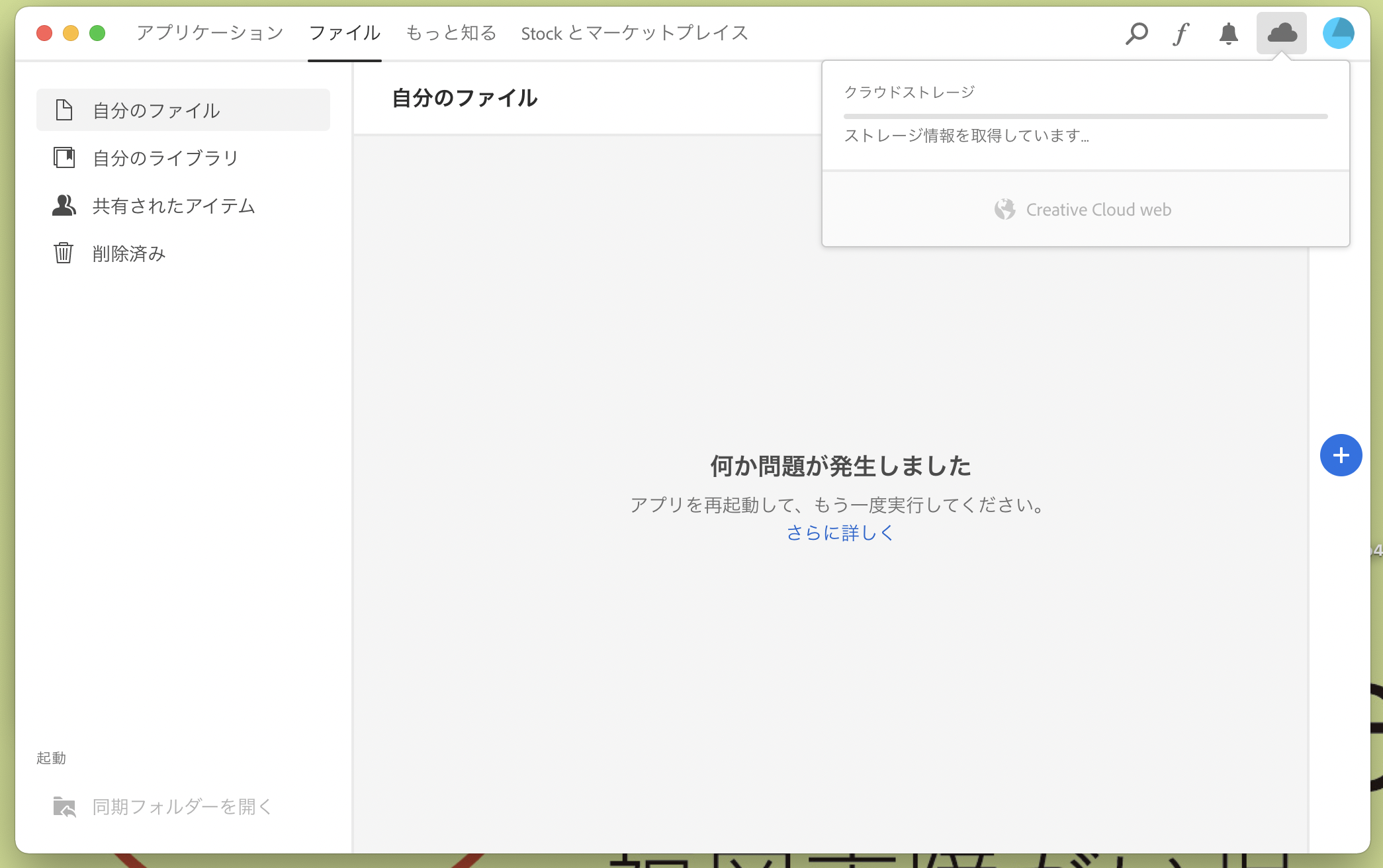Click 同期フォルダーを開く button
This screenshot has width=1383, height=868.
(181, 806)
